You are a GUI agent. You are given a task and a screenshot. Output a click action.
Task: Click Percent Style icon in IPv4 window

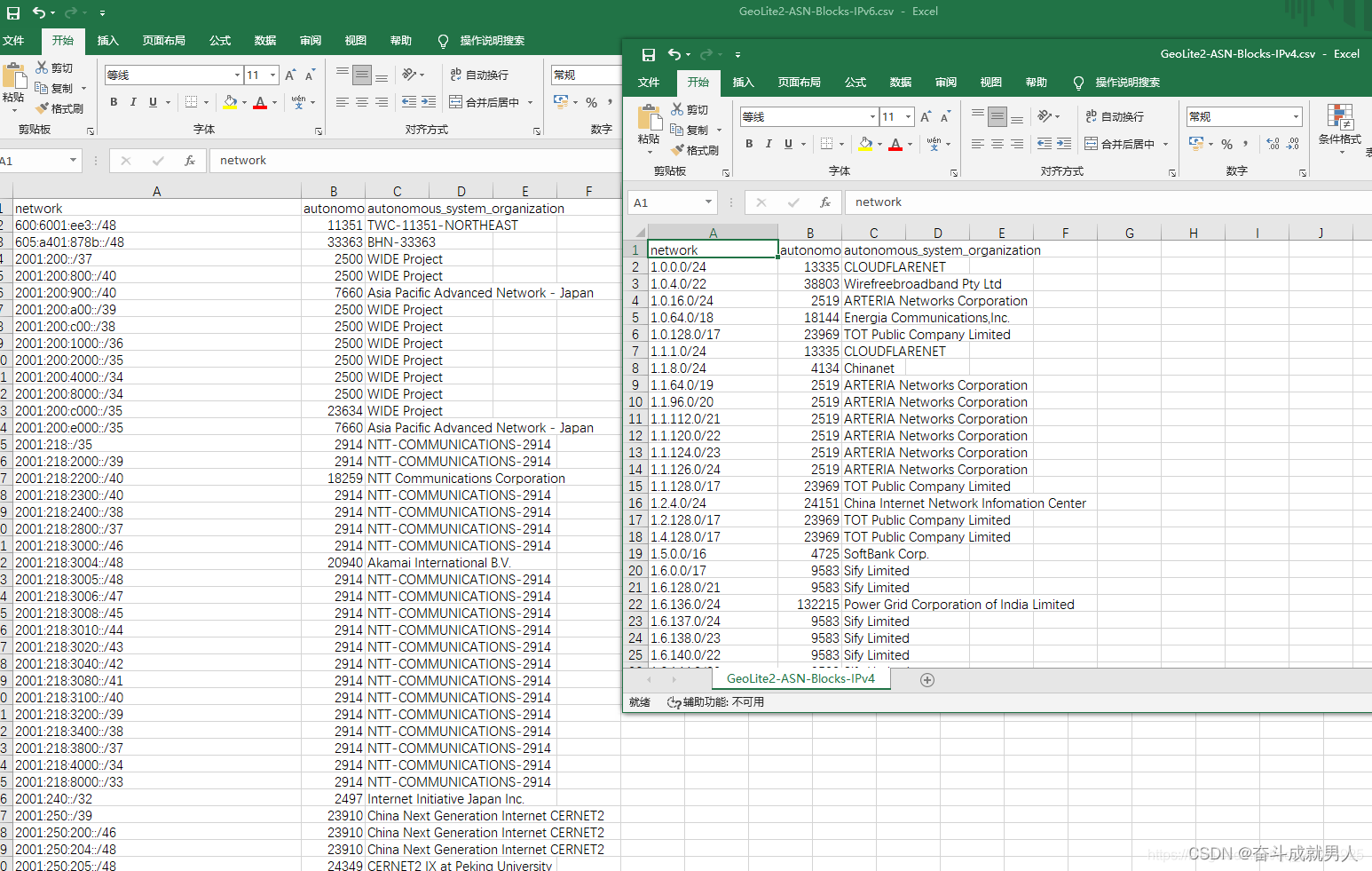point(1226,144)
